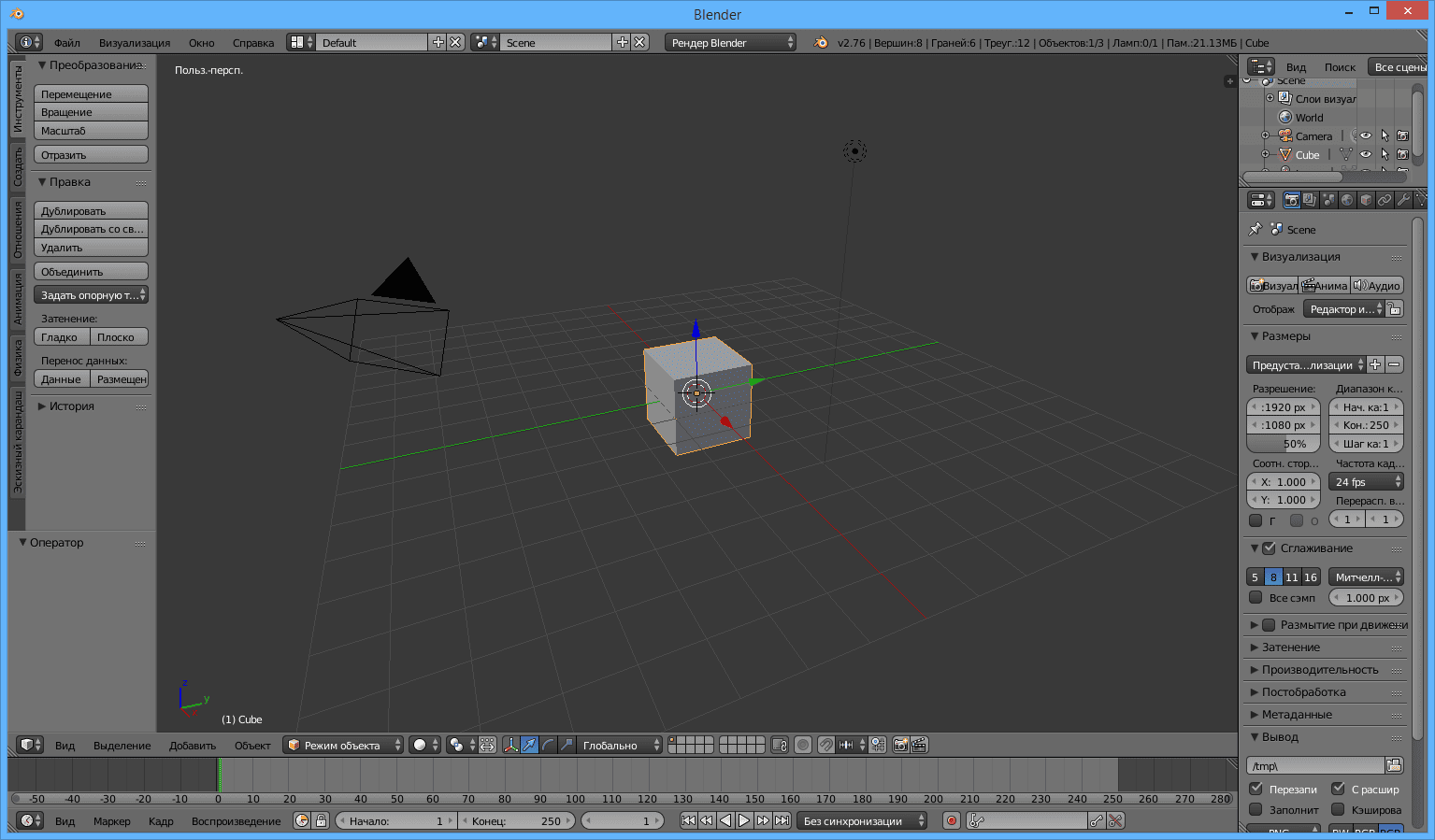The image size is (1435, 840).
Task: Toggle the Сглаживание checkbox
Action: pyautogui.click(x=1269, y=548)
